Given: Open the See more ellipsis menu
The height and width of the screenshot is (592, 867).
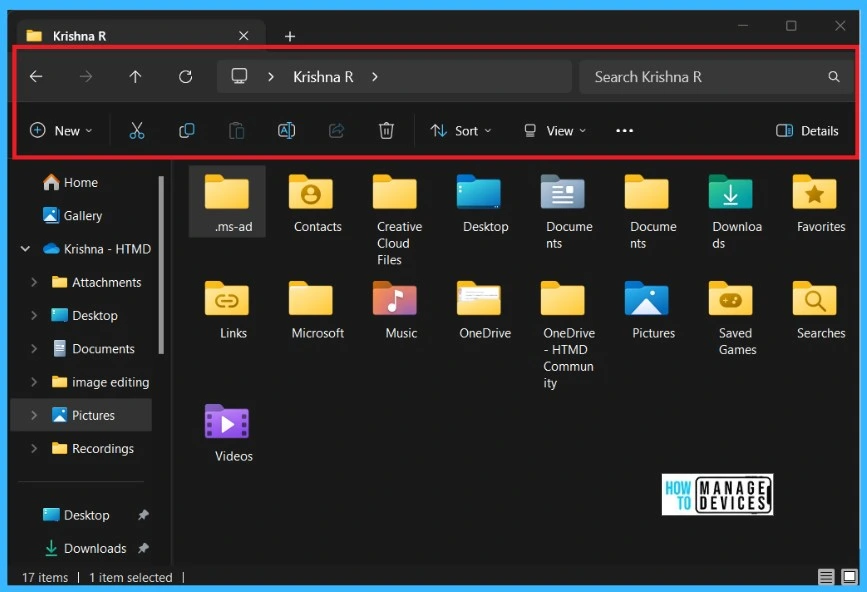Looking at the screenshot, I should [624, 130].
